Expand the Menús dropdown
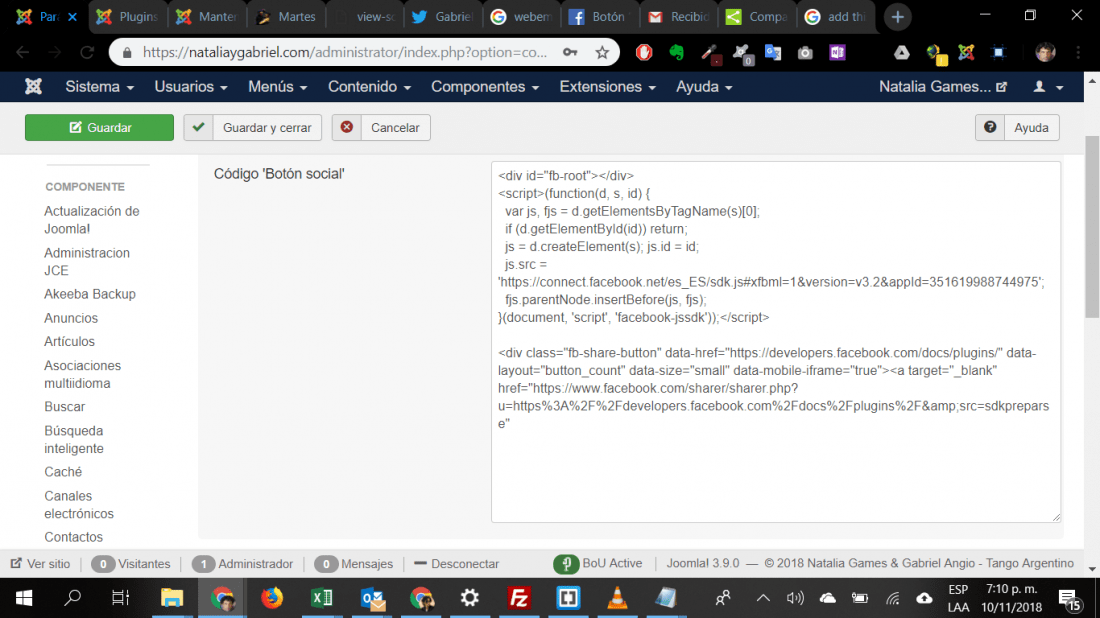The image size is (1100, 618). (x=278, y=87)
